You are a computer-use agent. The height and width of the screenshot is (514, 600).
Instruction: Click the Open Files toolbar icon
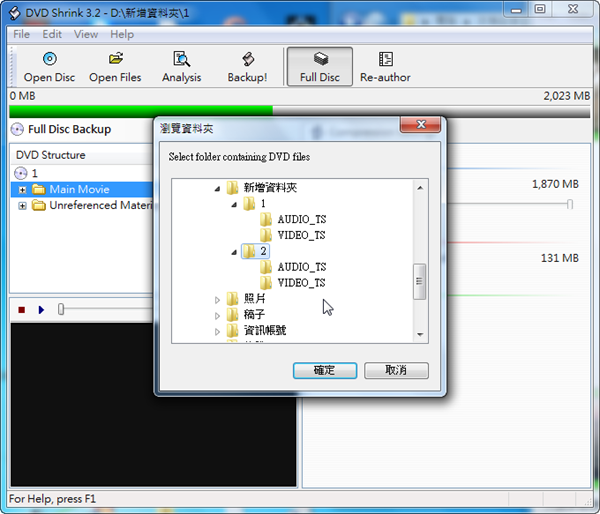[x=115, y=67]
